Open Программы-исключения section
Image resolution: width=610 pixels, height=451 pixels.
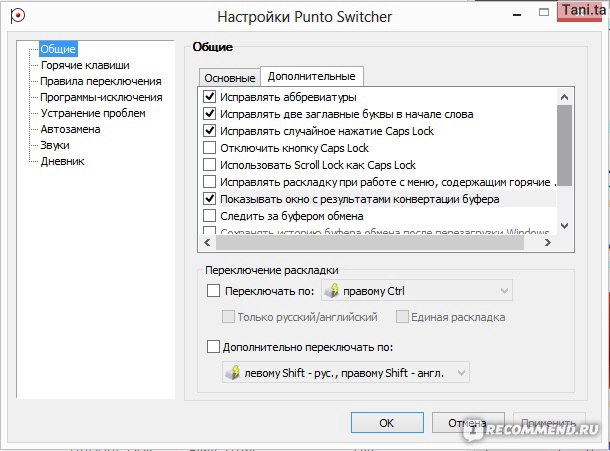click(101, 97)
